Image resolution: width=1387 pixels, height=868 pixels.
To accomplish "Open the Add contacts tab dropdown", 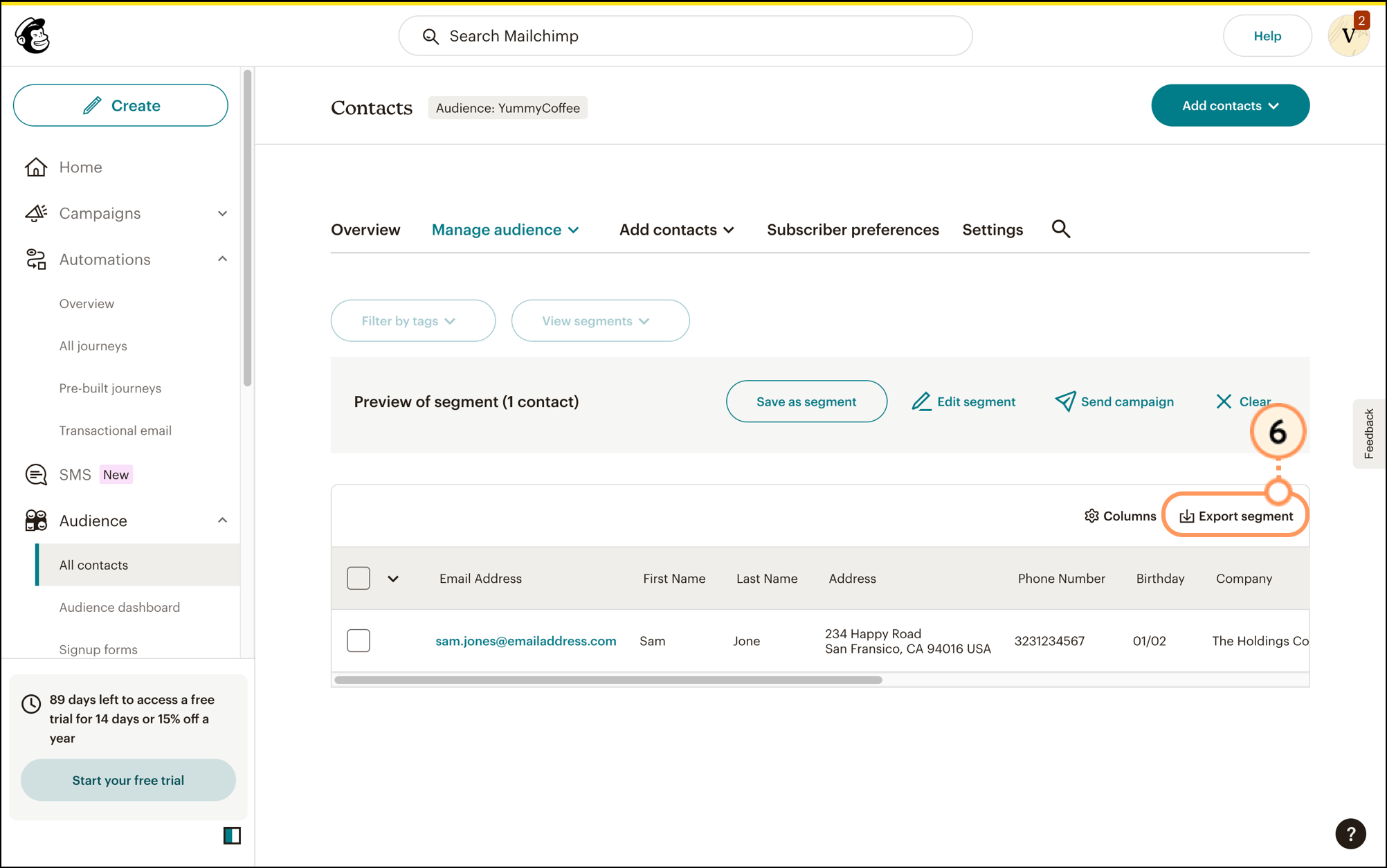I will click(677, 230).
